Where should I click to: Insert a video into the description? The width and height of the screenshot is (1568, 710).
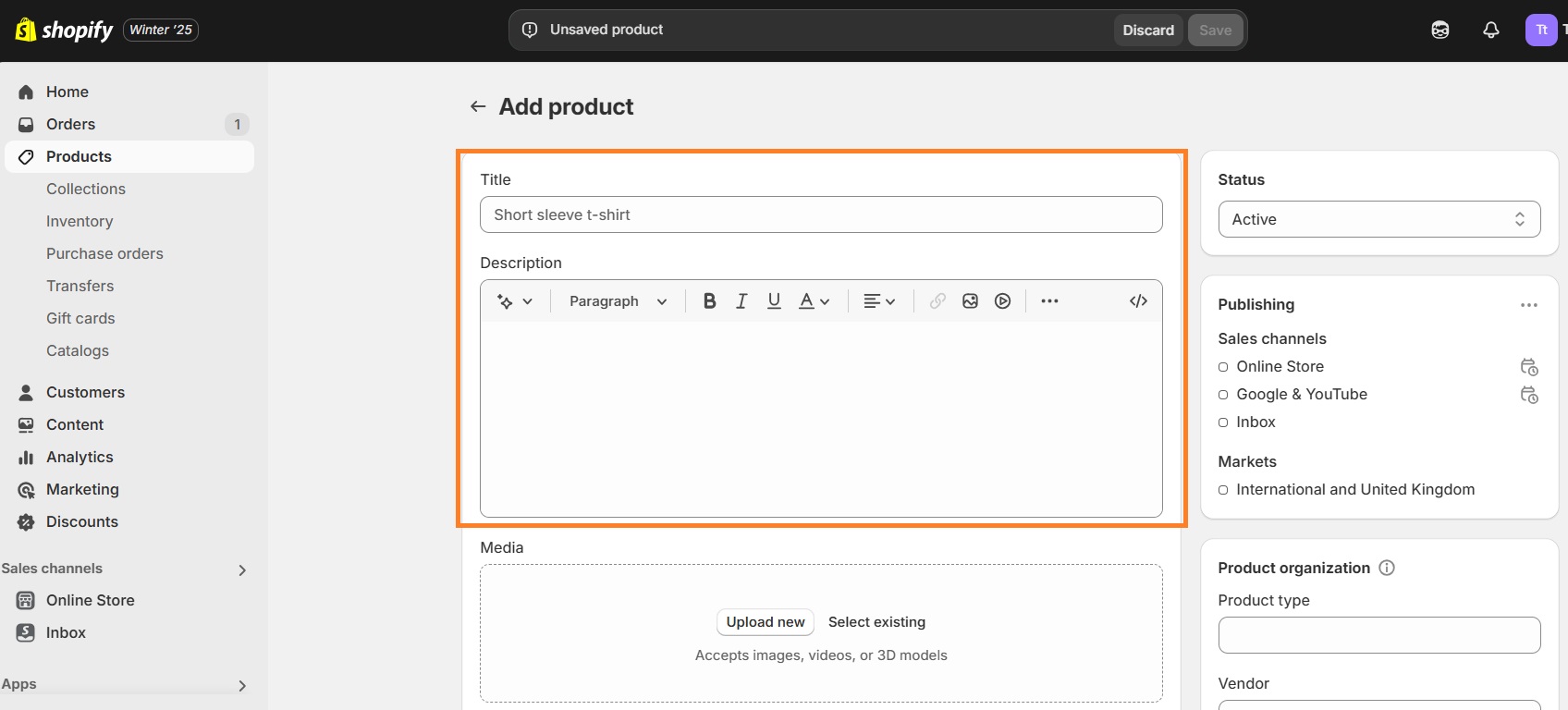coord(1002,301)
